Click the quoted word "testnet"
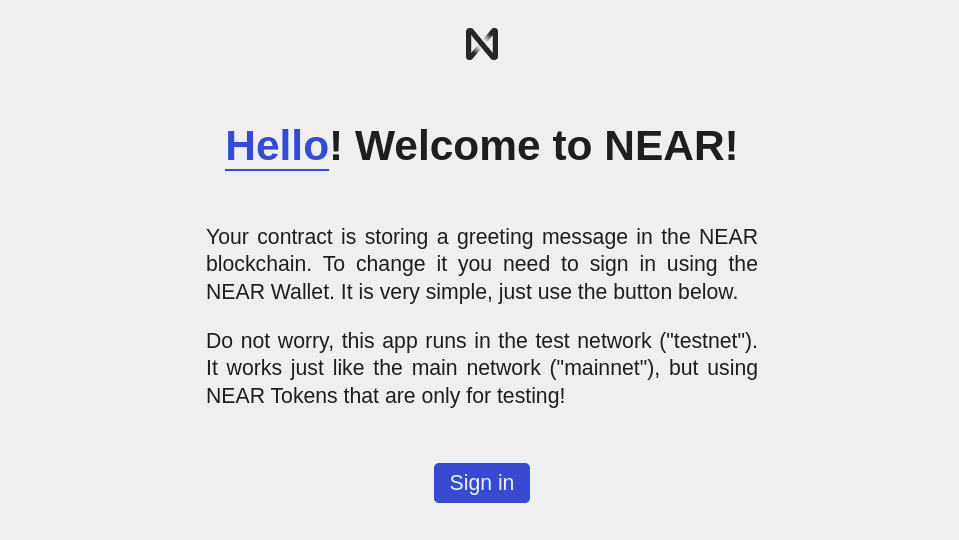959x540 pixels. point(707,341)
